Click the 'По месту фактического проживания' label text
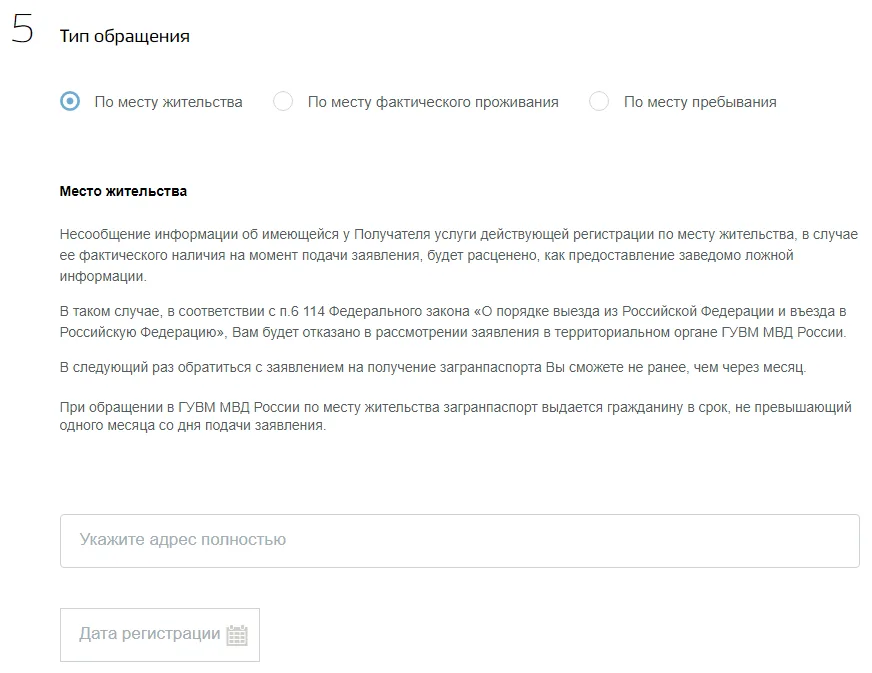 (433, 102)
